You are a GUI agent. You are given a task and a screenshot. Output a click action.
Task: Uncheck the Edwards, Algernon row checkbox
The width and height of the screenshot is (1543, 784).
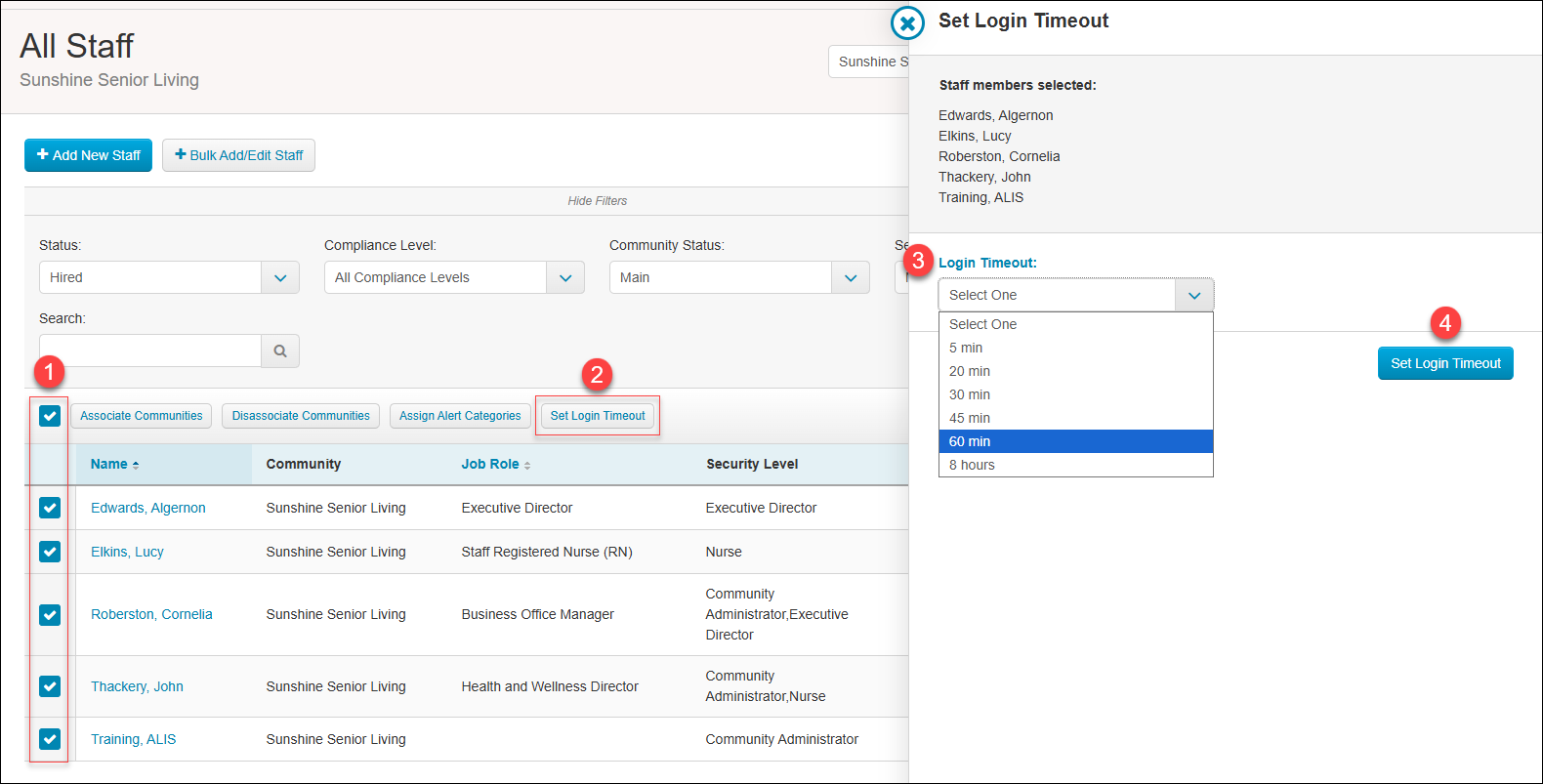50,508
